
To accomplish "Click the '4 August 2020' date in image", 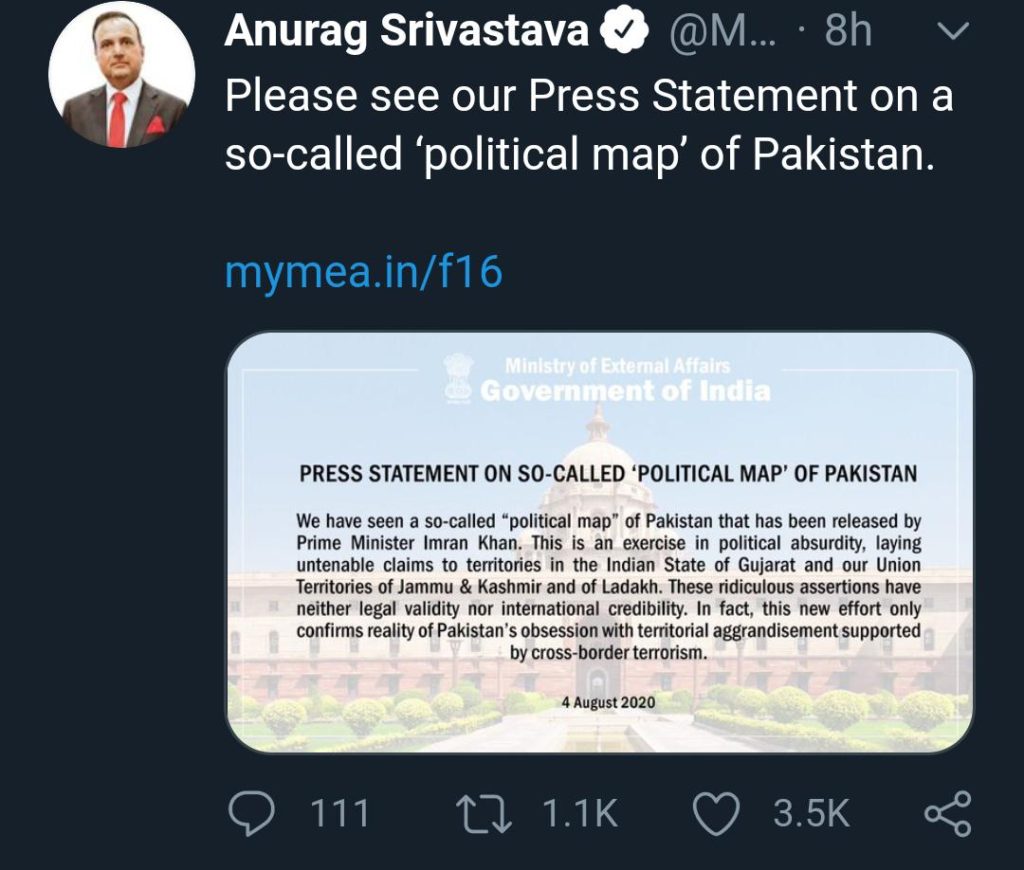I will click(608, 702).
